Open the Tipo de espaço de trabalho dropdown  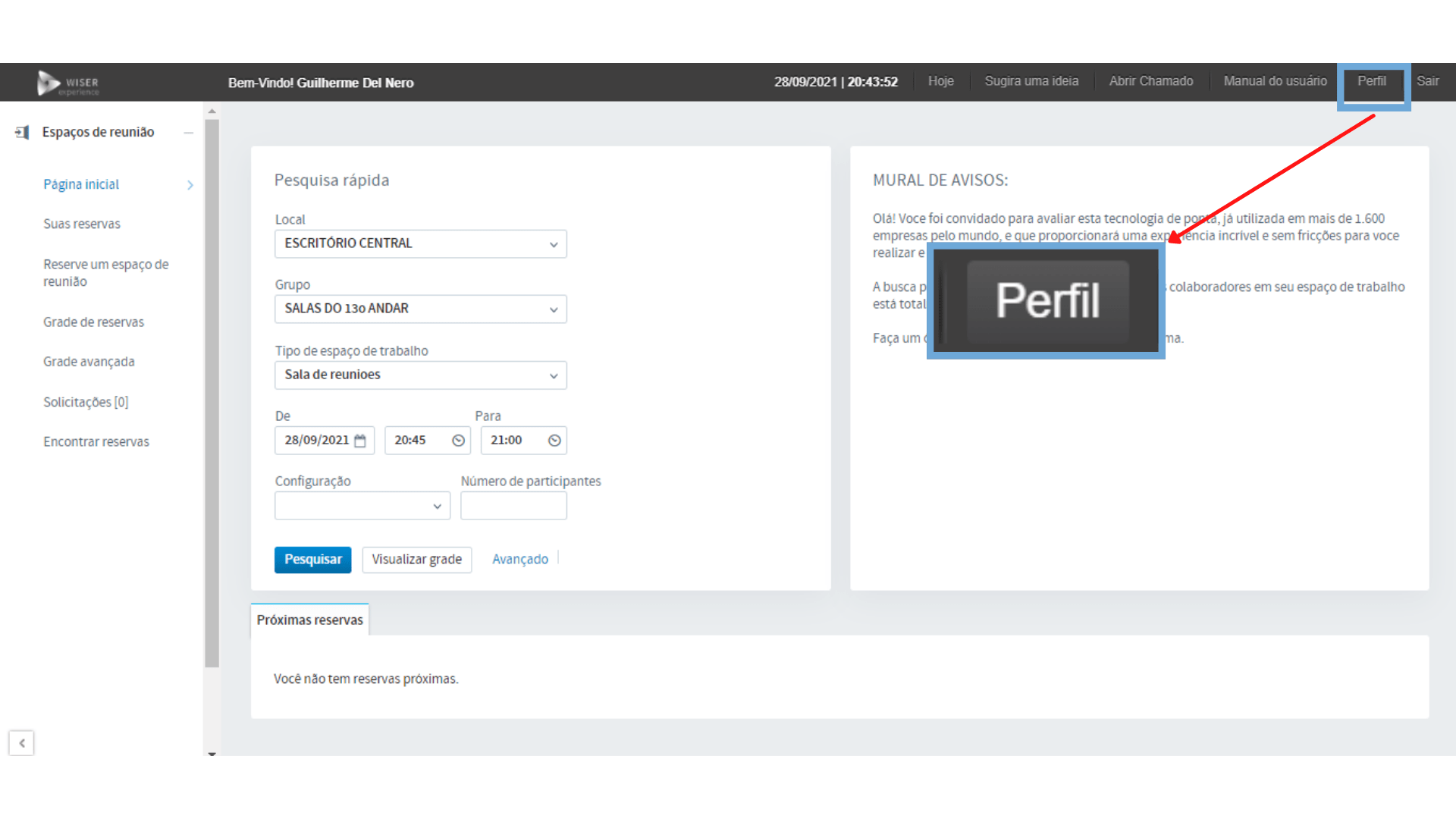(421, 375)
